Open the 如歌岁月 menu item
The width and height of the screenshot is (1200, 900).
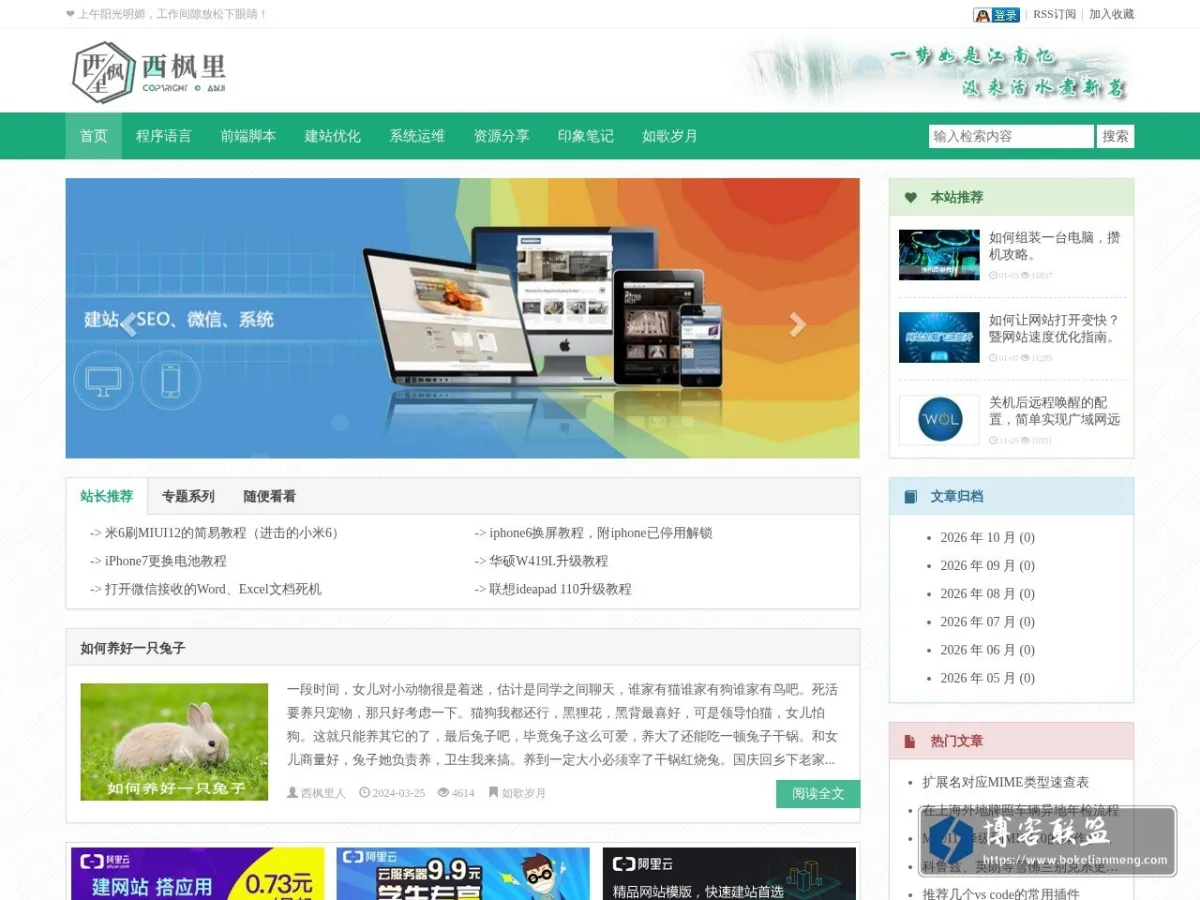[670, 136]
